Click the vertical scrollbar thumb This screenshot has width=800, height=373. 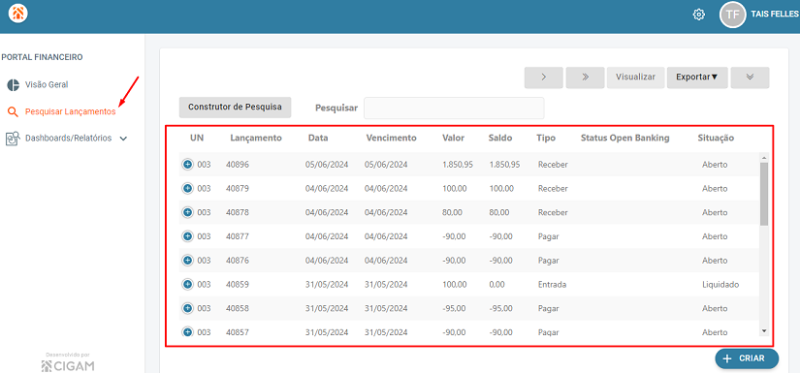pos(764,194)
